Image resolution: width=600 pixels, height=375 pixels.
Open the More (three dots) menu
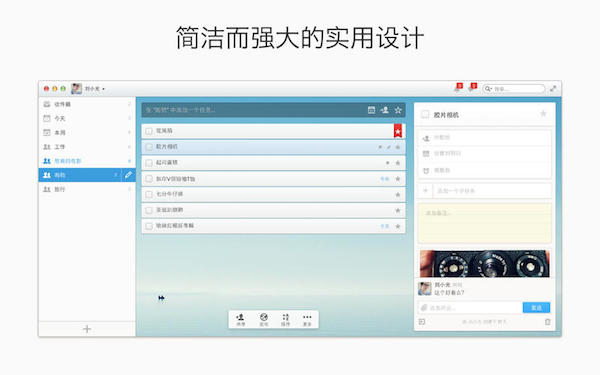pos(307,319)
